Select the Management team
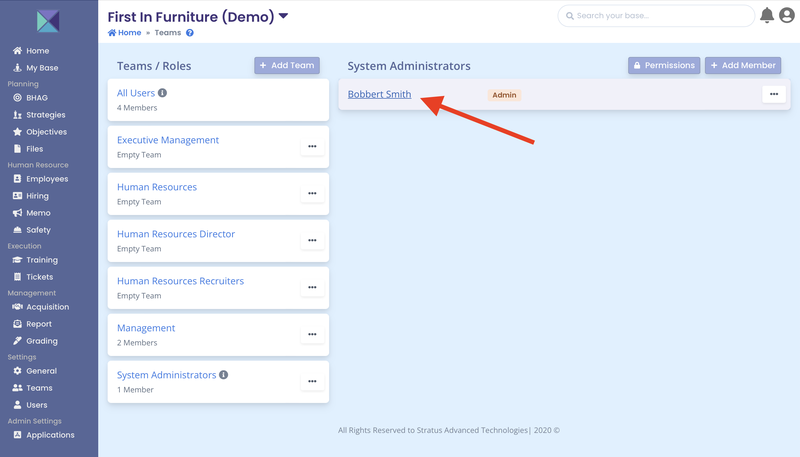 click(x=146, y=328)
